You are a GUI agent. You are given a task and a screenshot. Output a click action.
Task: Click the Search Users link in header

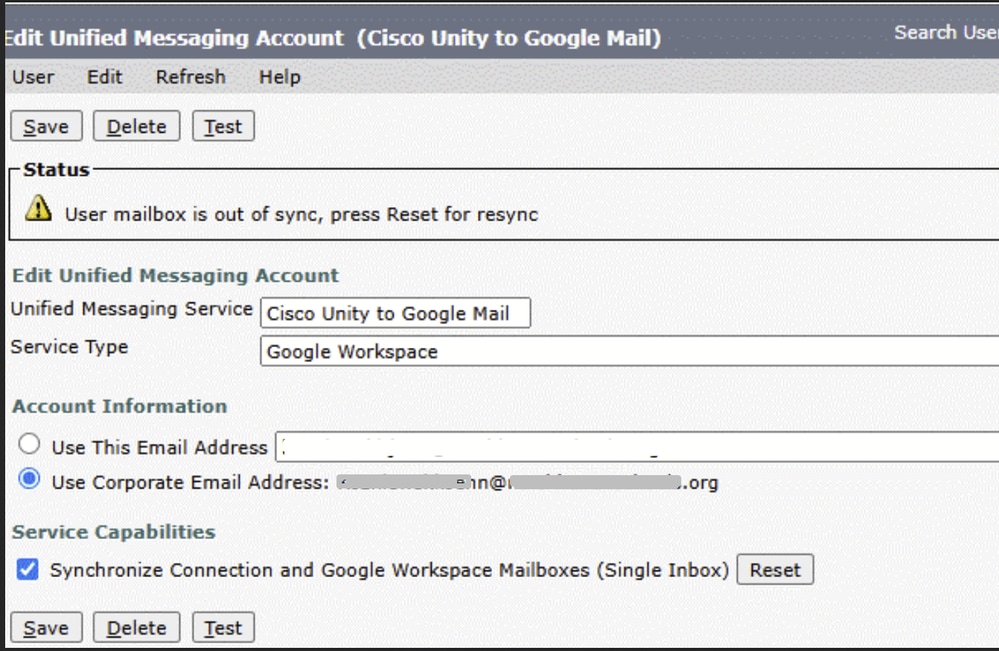pos(946,32)
